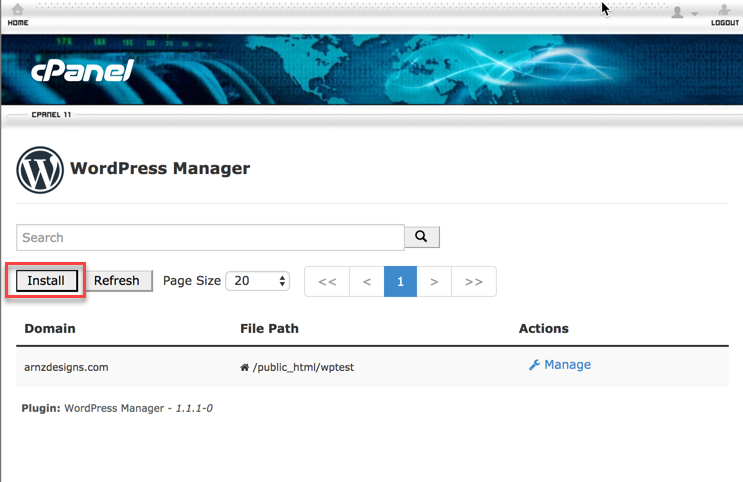Click the home icon beside /public_html/wptest
This screenshot has height=482, width=743.
pyautogui.click(x=245, y=367)
